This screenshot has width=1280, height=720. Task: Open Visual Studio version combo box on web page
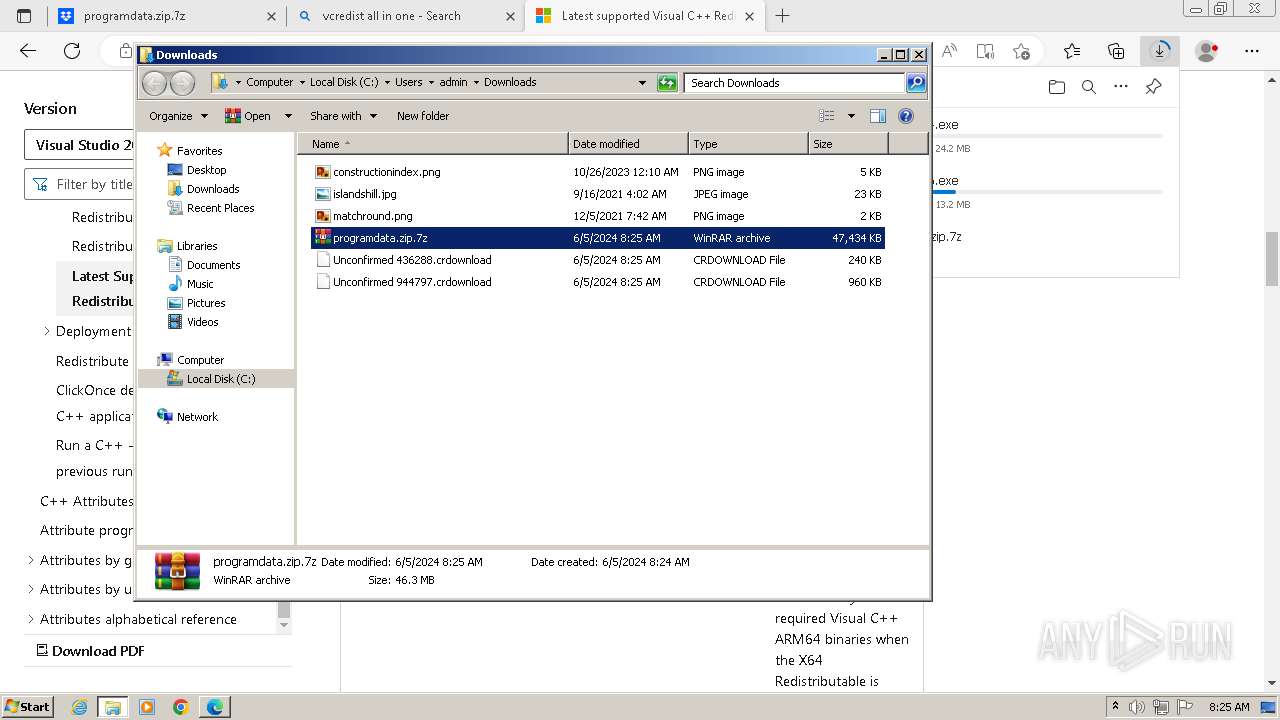coord(80,145)
